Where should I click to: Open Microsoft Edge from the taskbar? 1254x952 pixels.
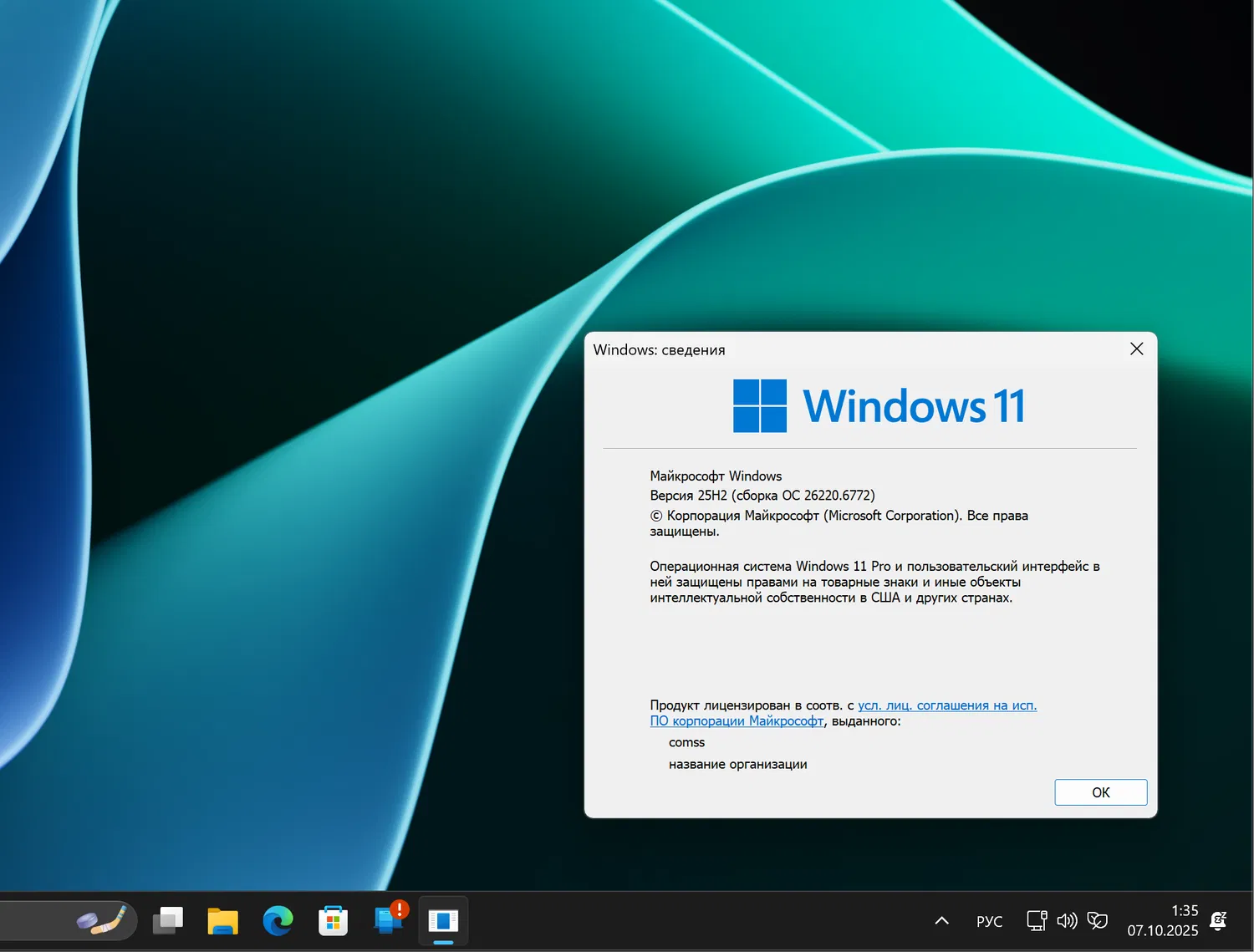[x=278, y=920]
